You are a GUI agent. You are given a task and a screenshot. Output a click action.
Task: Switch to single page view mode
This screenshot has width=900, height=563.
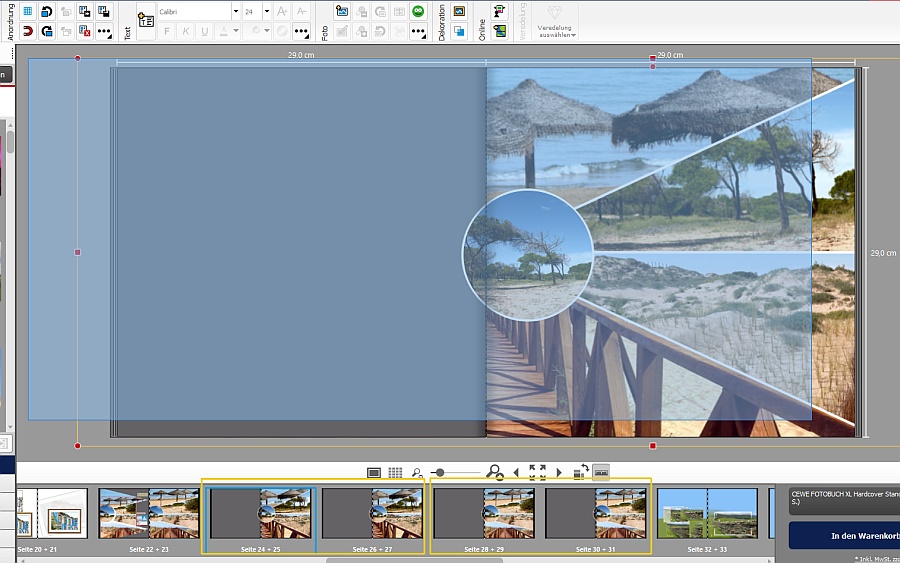[374, 472]
